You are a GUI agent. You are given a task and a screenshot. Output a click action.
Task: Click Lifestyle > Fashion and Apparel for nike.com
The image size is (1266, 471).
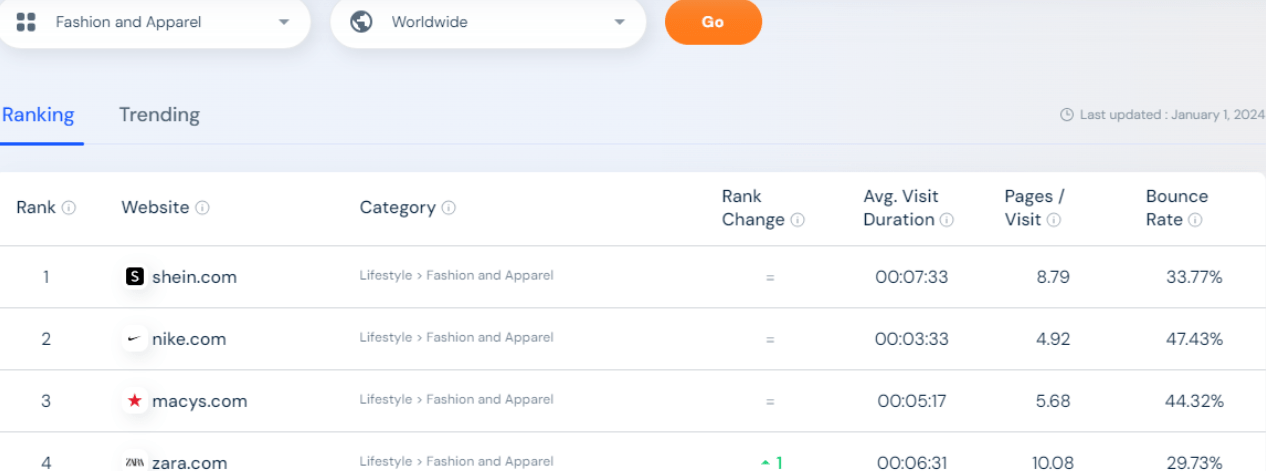pos(456,338)
